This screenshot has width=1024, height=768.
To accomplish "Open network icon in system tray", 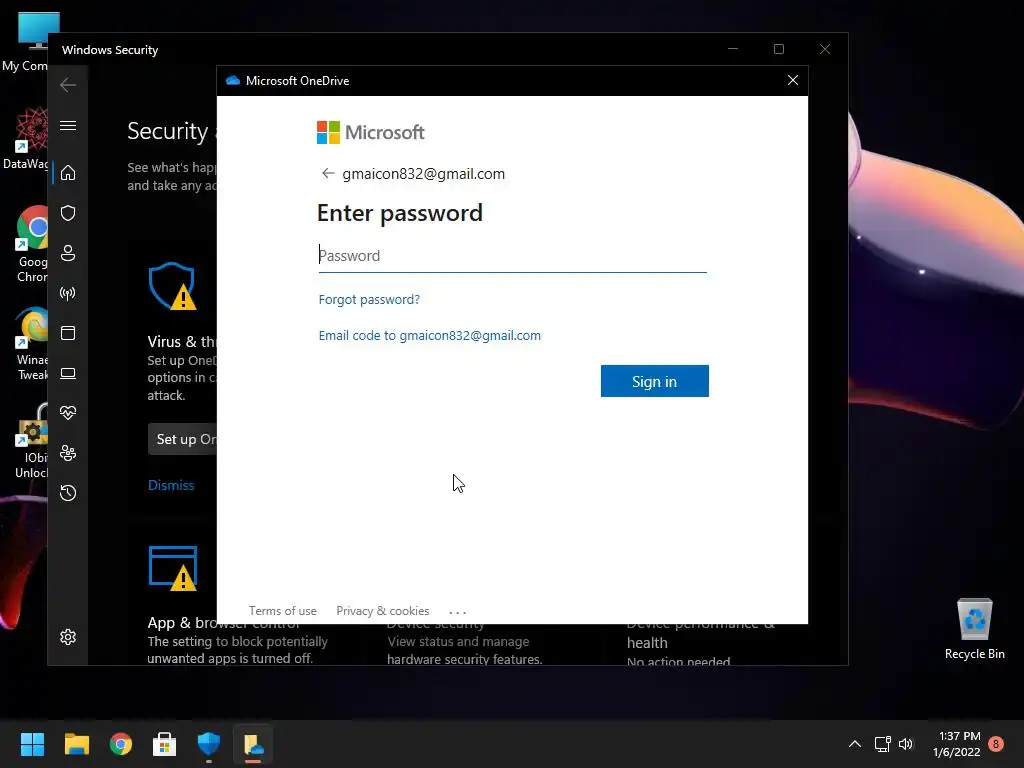I will point(882,744).
